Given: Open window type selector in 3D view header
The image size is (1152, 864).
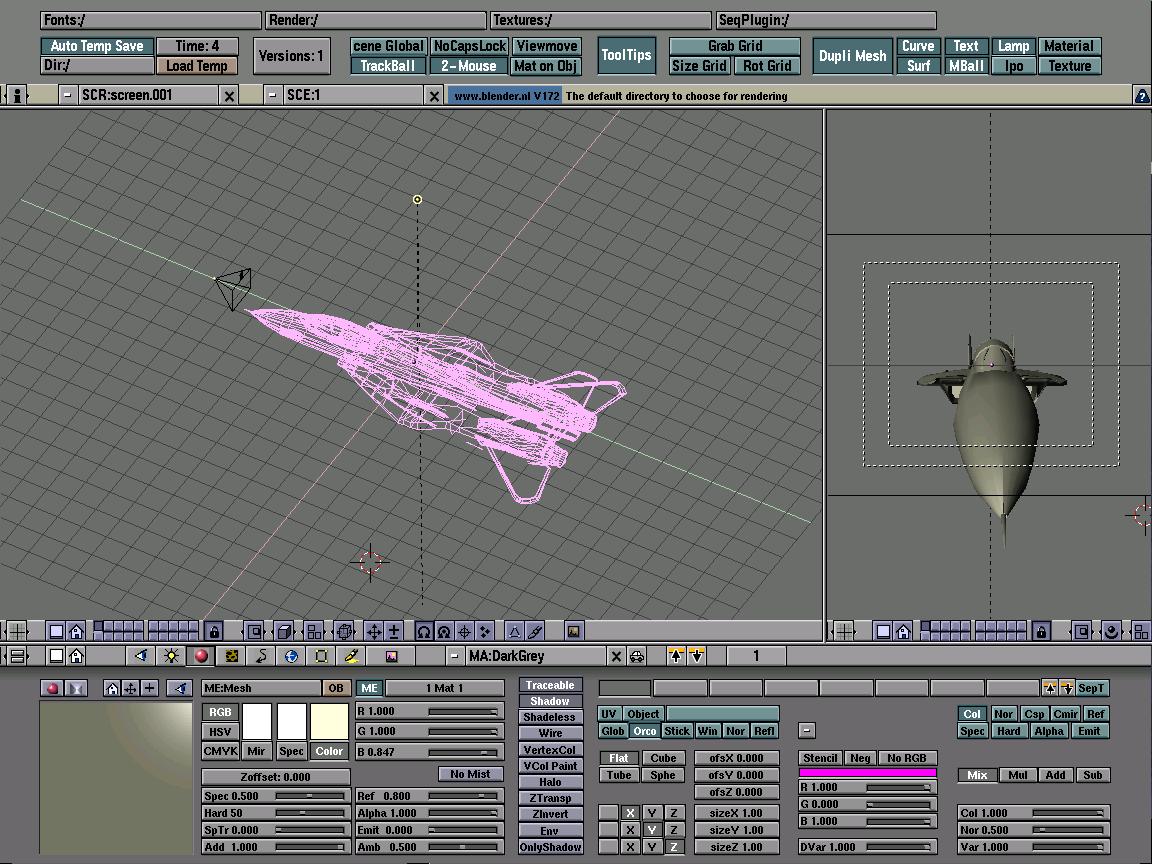Looking at the screenshot, I should click(17, 630).
